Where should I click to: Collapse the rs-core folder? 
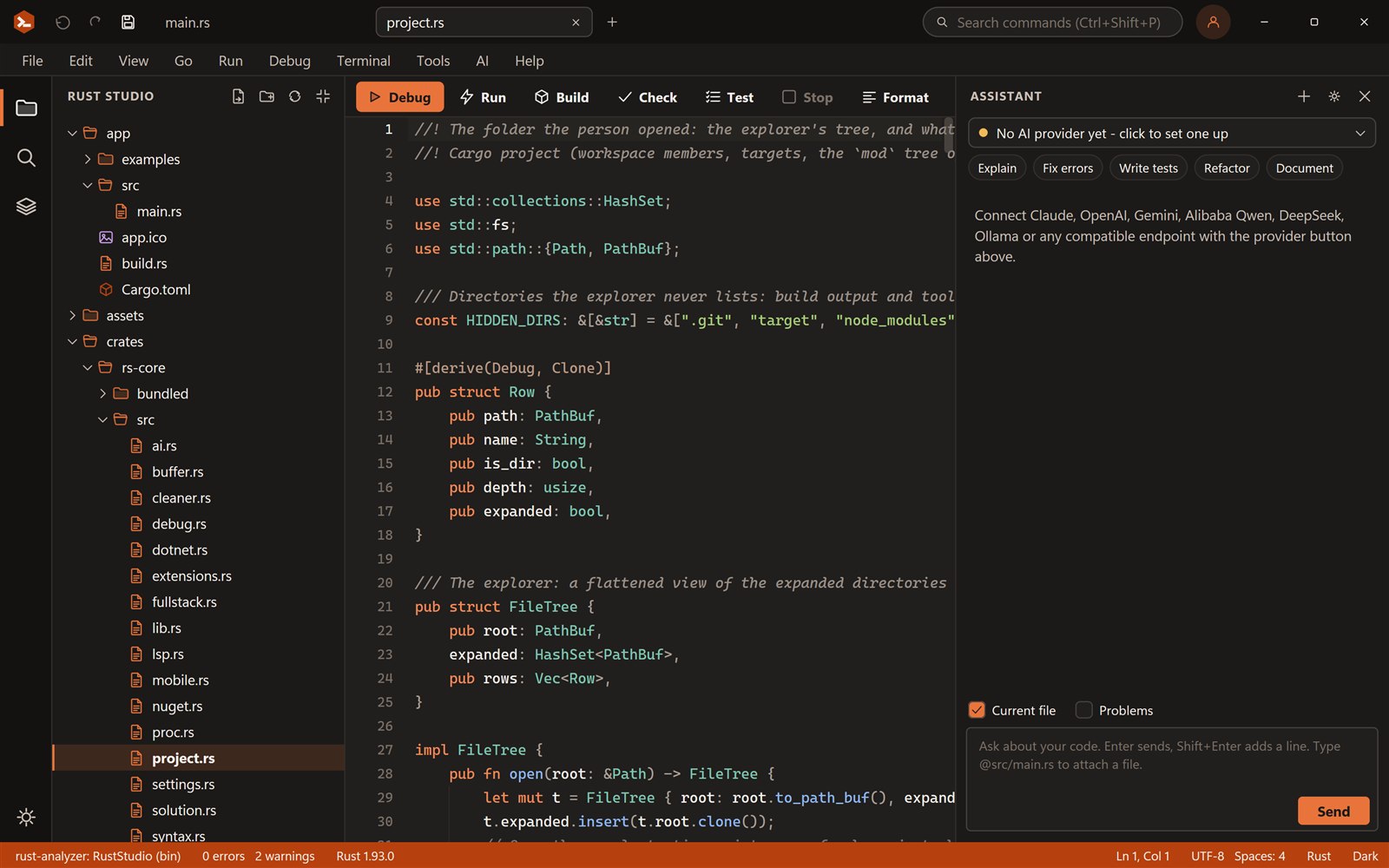tap(88, 367)
